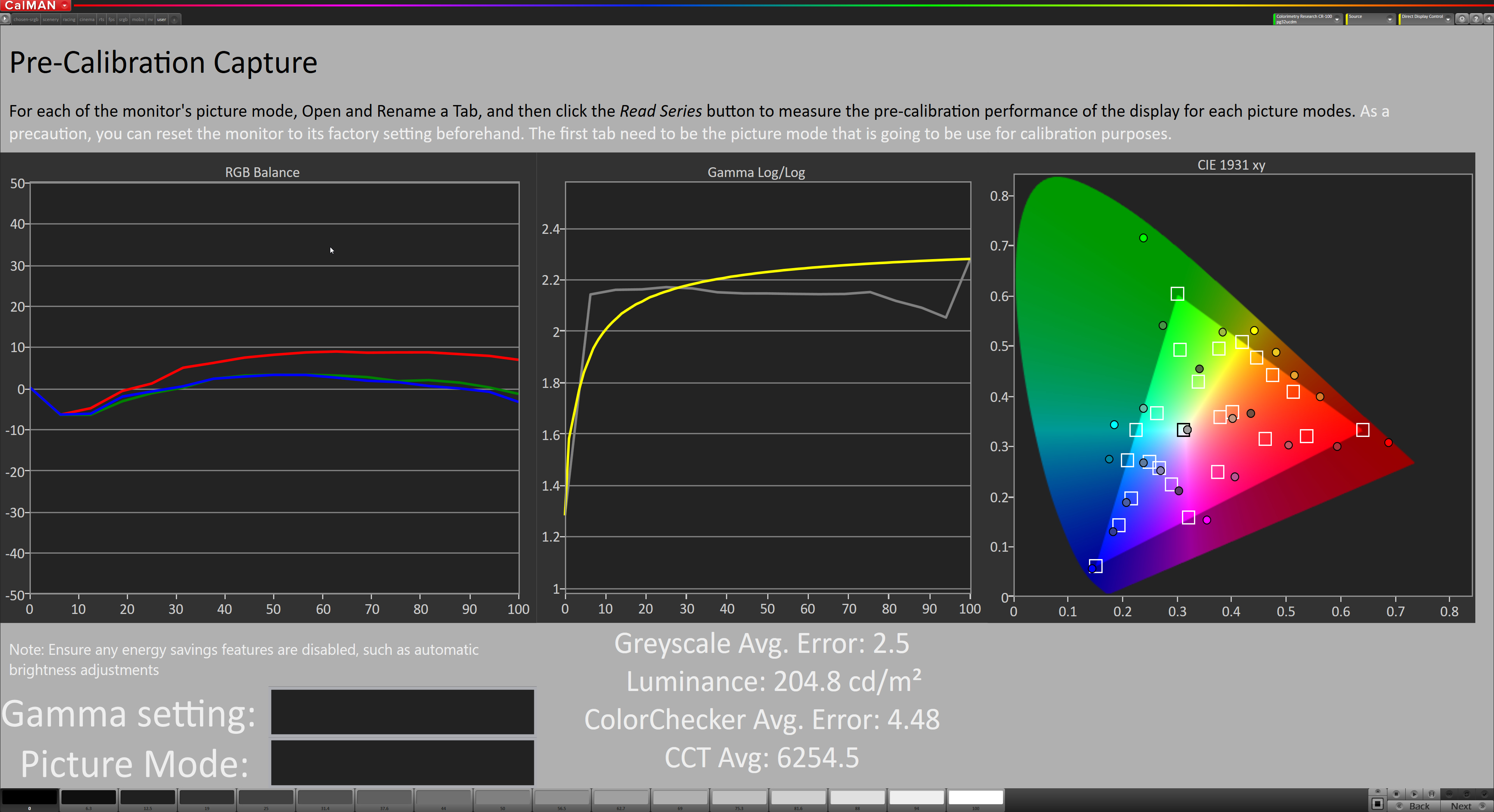This screenshot has height=812, width=1494.
Task: Toggle the continuous infinity loop button
Action: (1449, 794)
